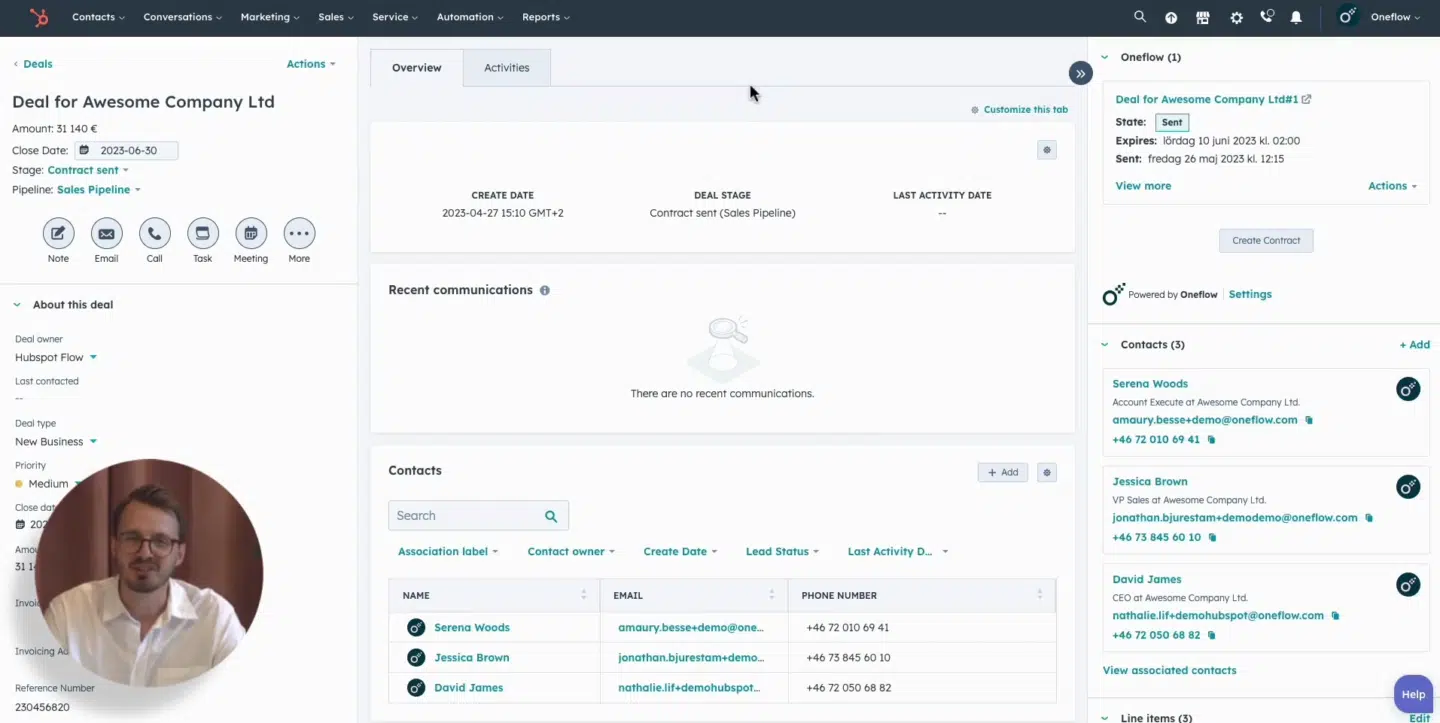The height and width of the screenshot is (723, 1440).
Task: Open the deal Actions dropdown on the left
Action: tap(311, 64)
